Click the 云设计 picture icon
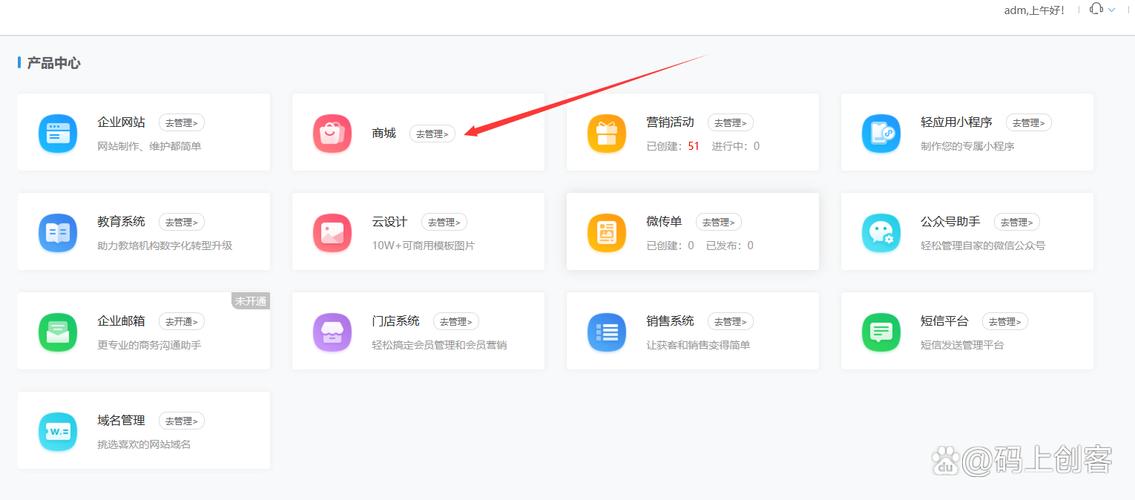Viewport: 1135px width, 500px height. pyautogui.click(x=332, y=232)
